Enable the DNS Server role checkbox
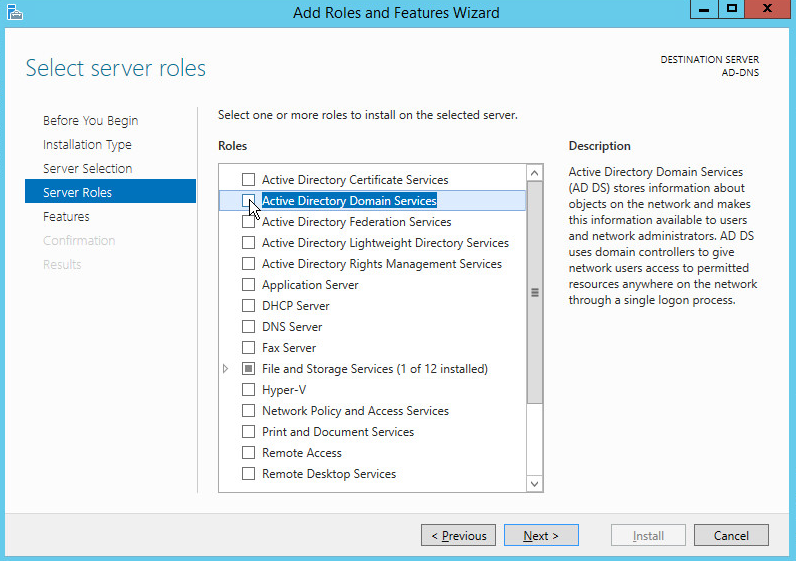Screen dimensions: 796x561 249,327
